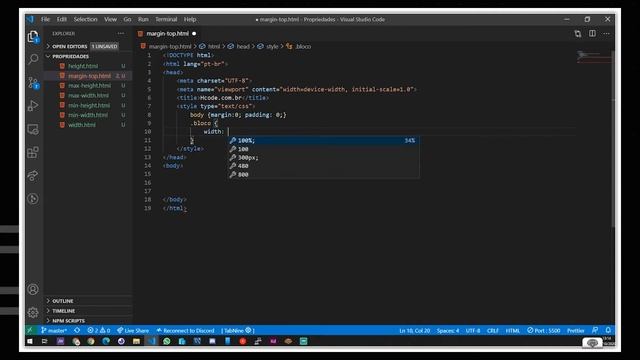Click the feedback icon in status bar
The image size is (640, 360).
click(x=595, y=330)
